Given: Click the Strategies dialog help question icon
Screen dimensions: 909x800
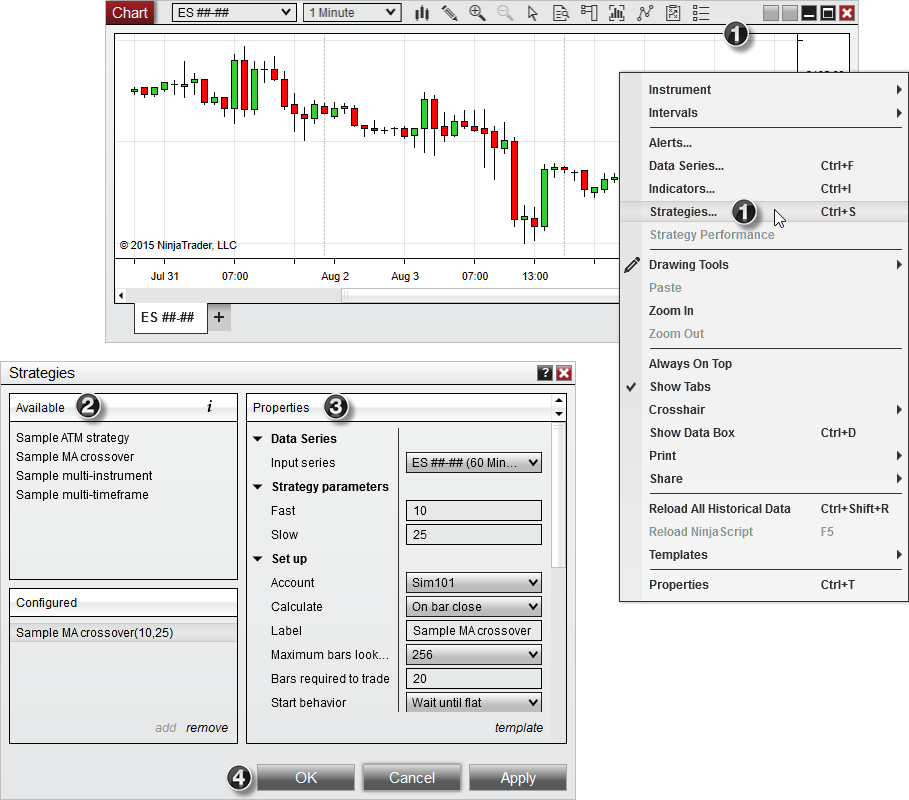Looking at the screenshot, I should [x=545, y=373].
